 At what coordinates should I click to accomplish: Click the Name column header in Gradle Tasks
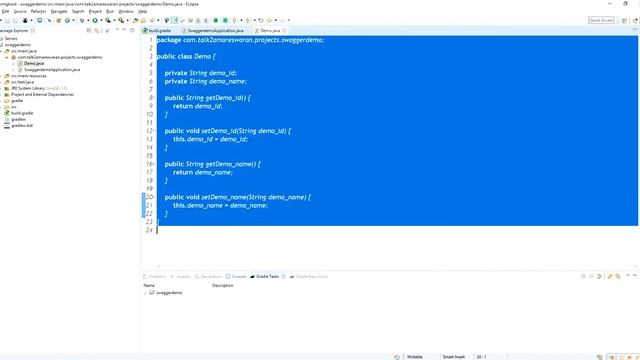(149, 285)
